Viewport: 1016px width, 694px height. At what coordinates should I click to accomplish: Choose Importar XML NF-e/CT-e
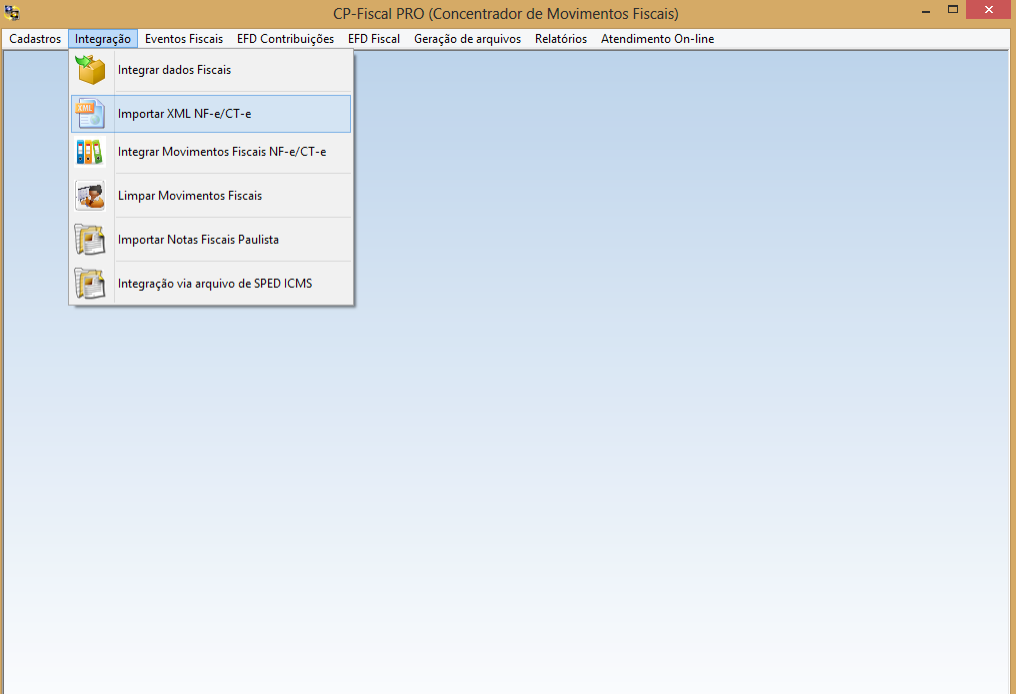click(211, 114)
